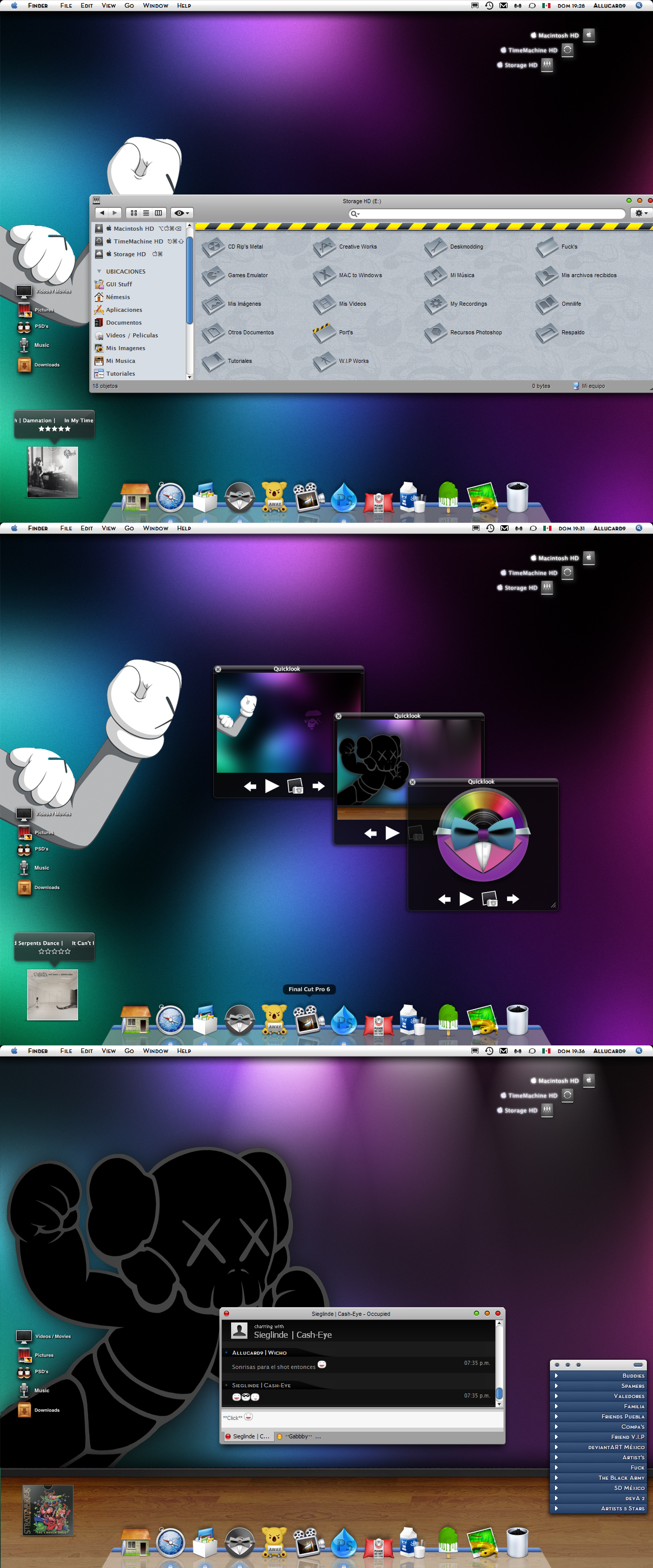Click Sieglinde's avatar picture in chat window

coord(239,1331)
